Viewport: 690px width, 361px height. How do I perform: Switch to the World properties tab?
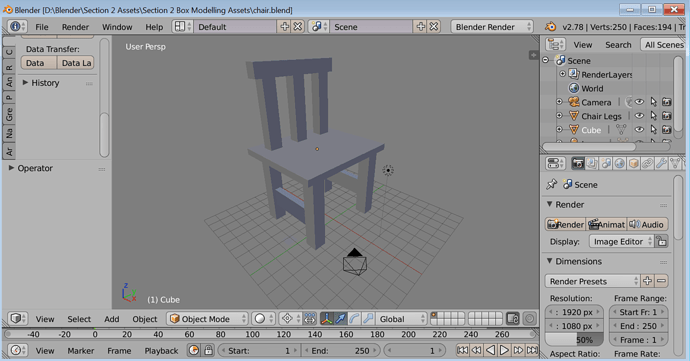tap(620, 164)
